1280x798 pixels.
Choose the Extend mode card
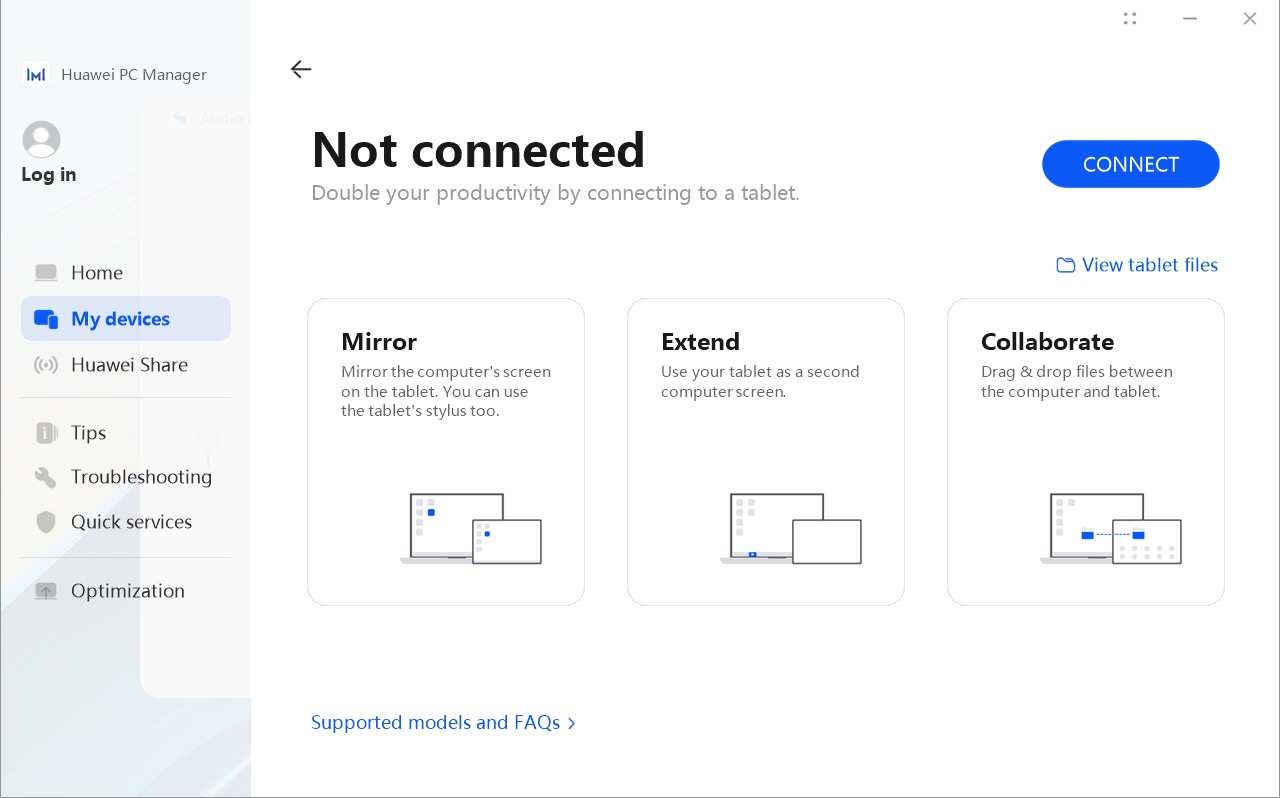[x=766, y=452]
